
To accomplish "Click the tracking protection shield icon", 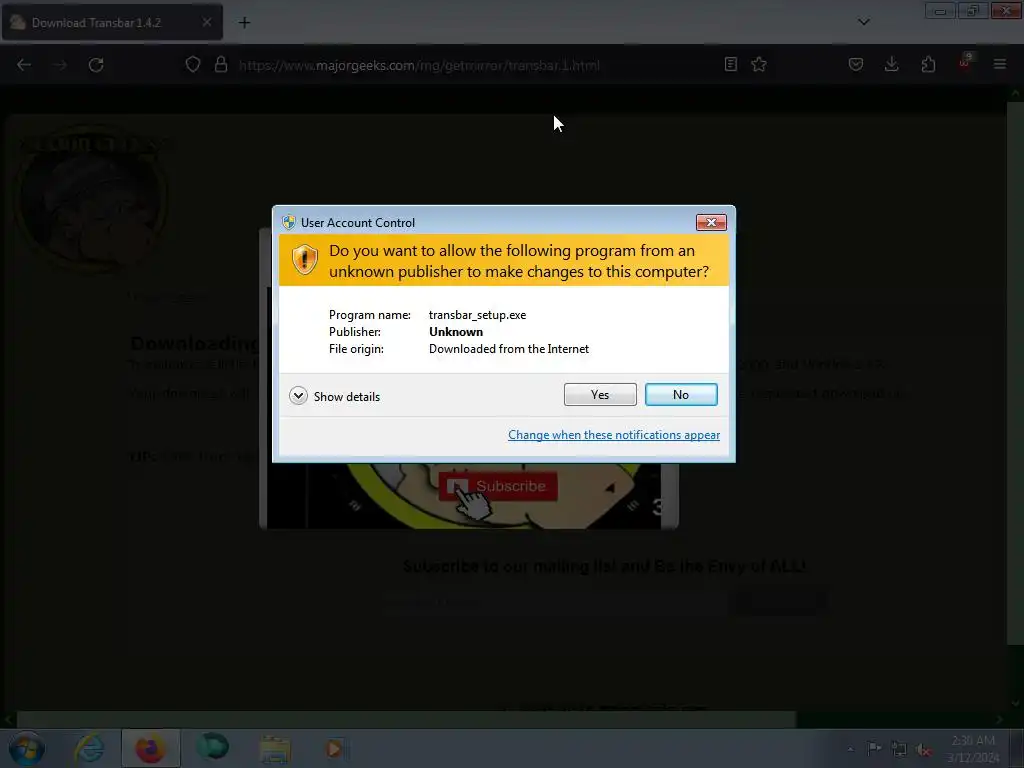I will (x=193, y=65).
